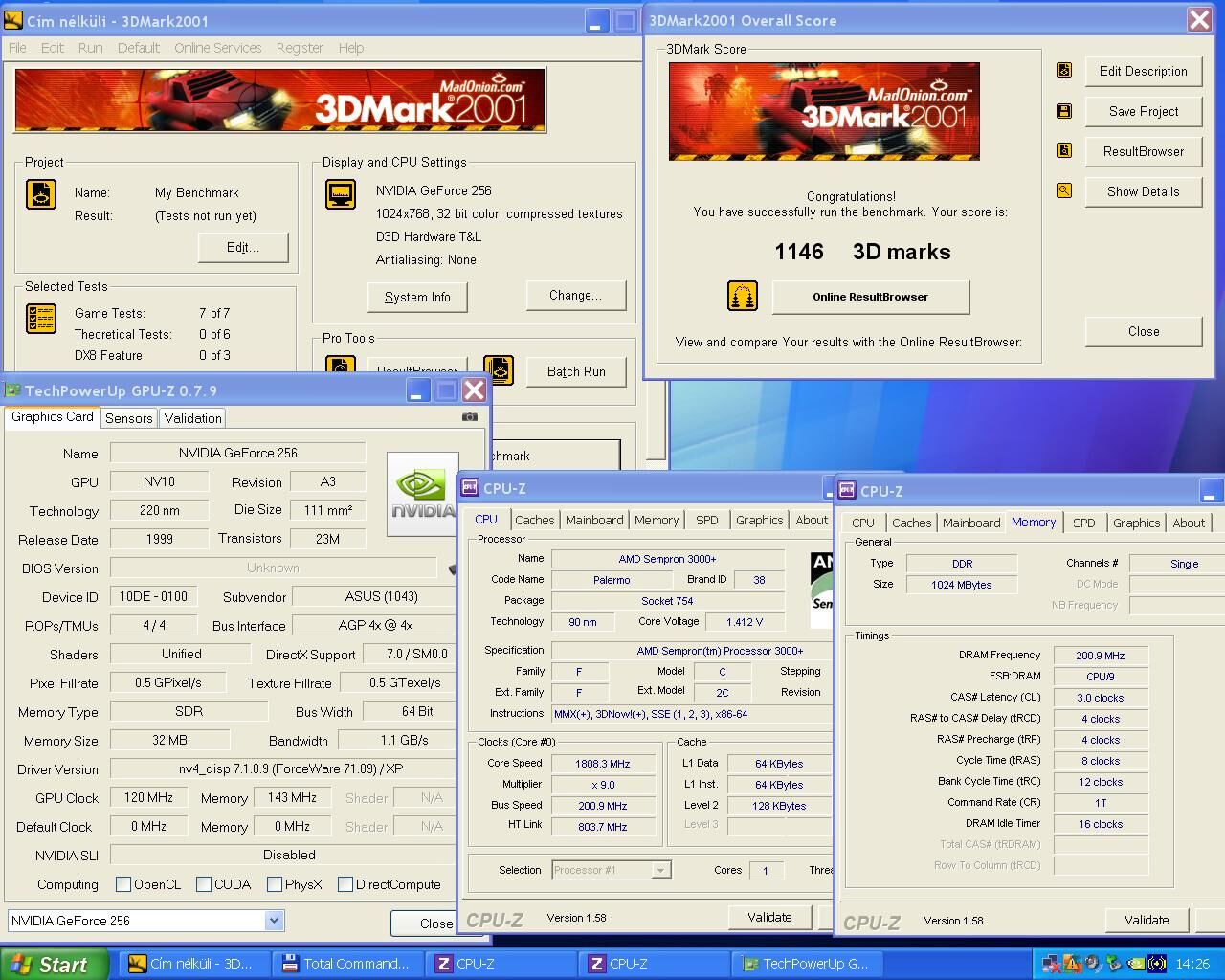Toggle the DirectCompute checkbox in GPU-Z
The width and height of the screenshot is (1225, 980).
345,884
